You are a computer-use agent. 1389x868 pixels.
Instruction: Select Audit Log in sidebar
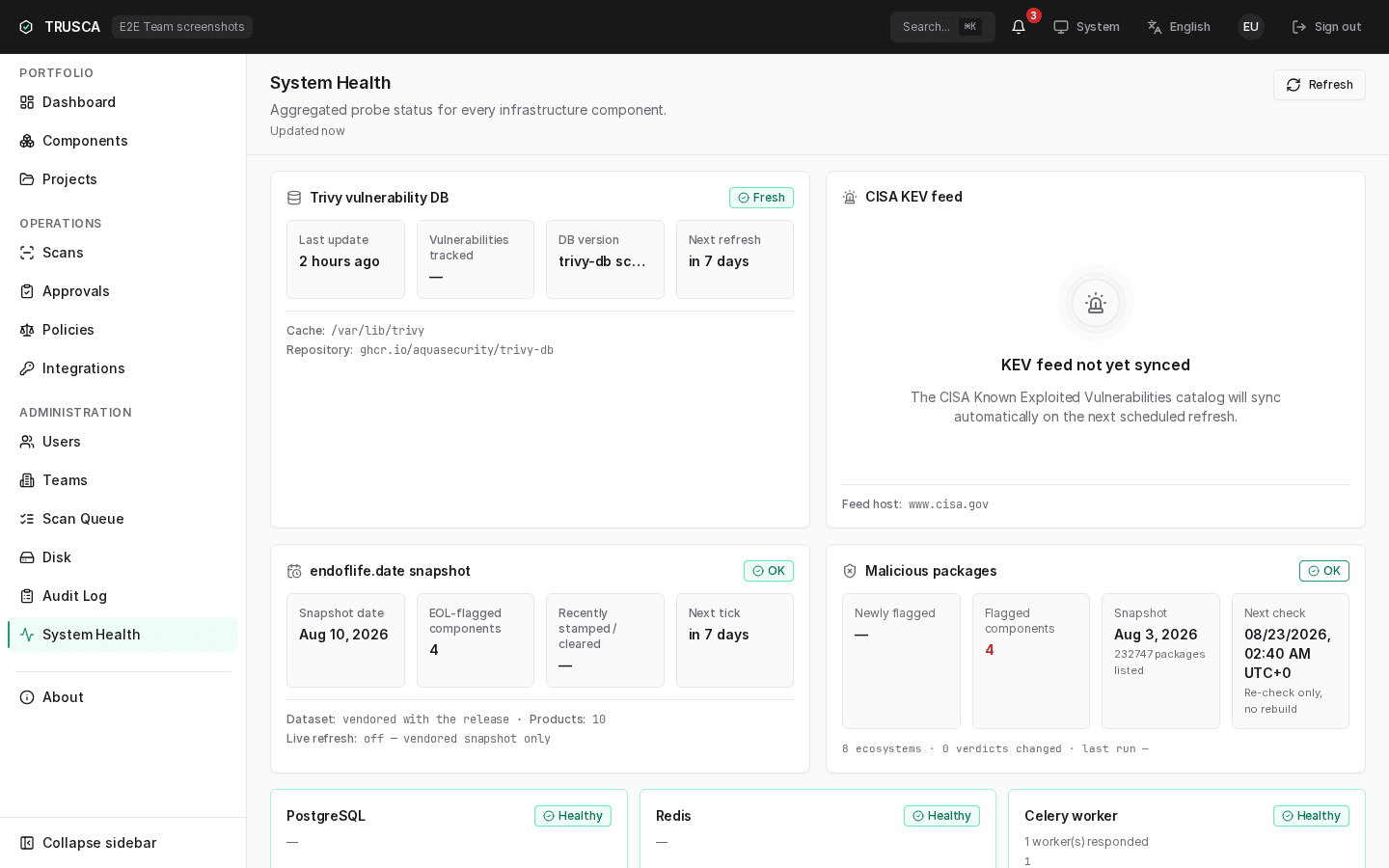pos(123,596)
